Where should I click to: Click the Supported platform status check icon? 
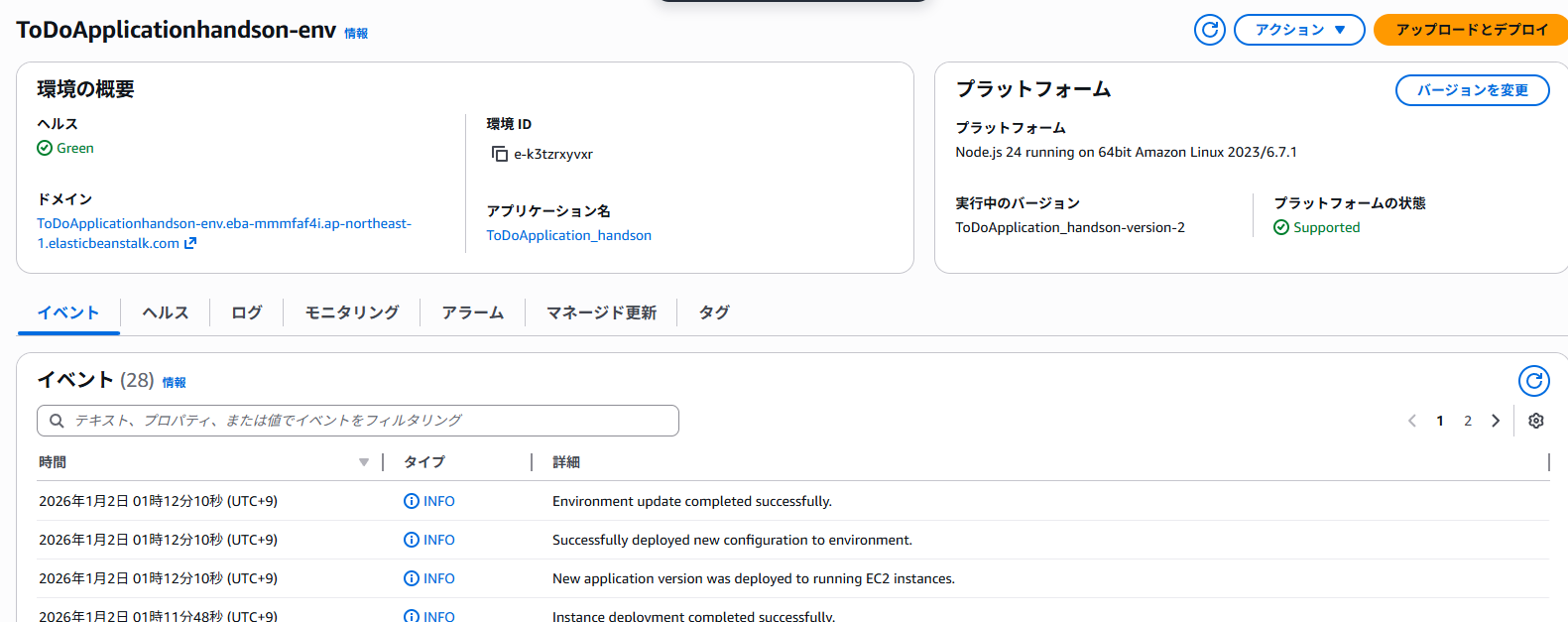tap(1281, 227)
